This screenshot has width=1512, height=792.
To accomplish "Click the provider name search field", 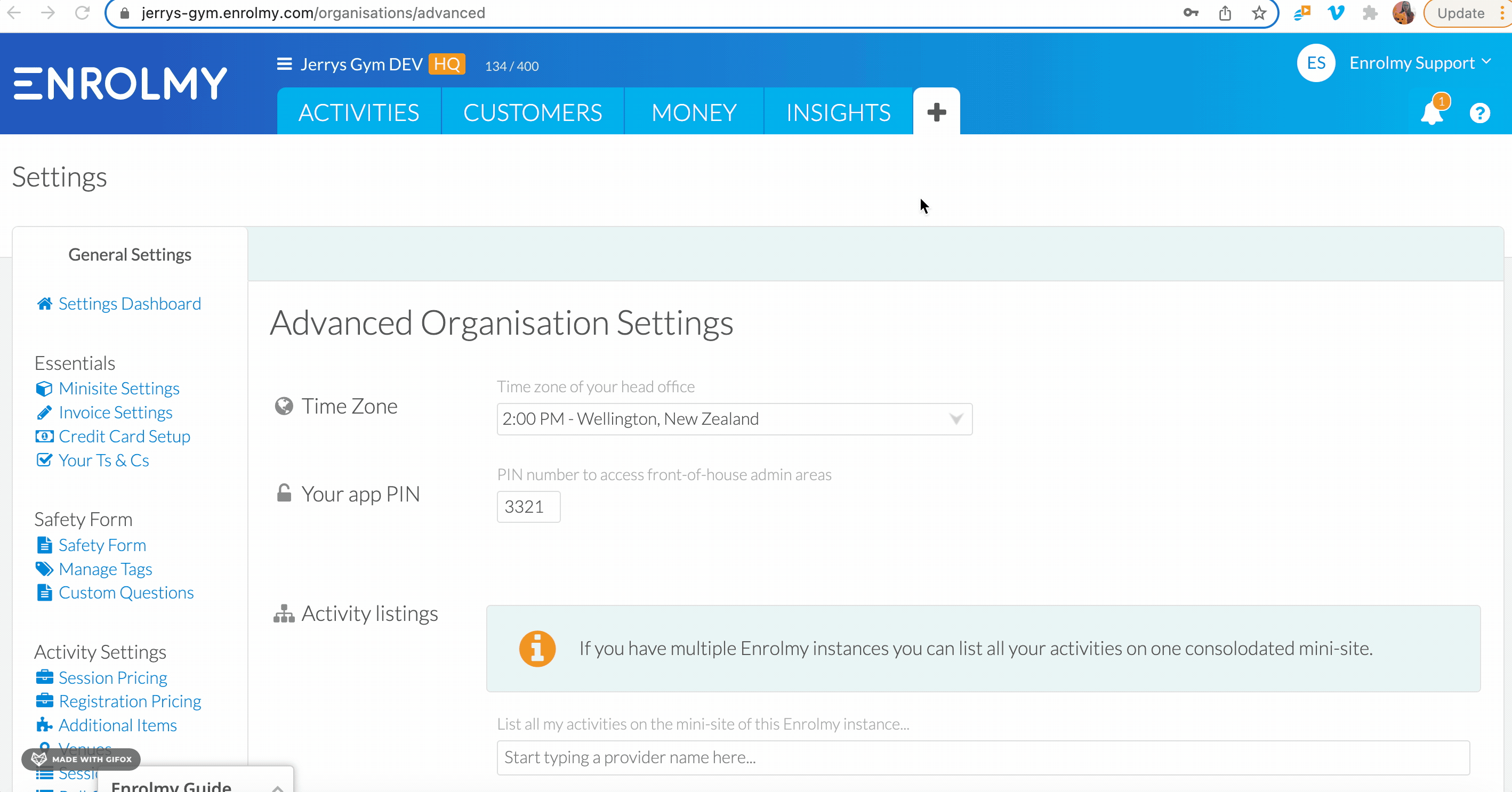I will [983, 757].
